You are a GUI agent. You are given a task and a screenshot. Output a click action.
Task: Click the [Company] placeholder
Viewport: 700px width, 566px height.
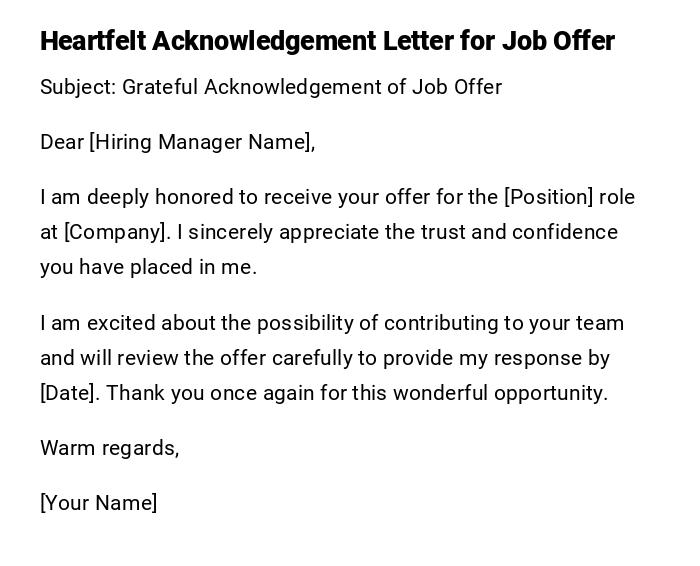click(116, 232)
